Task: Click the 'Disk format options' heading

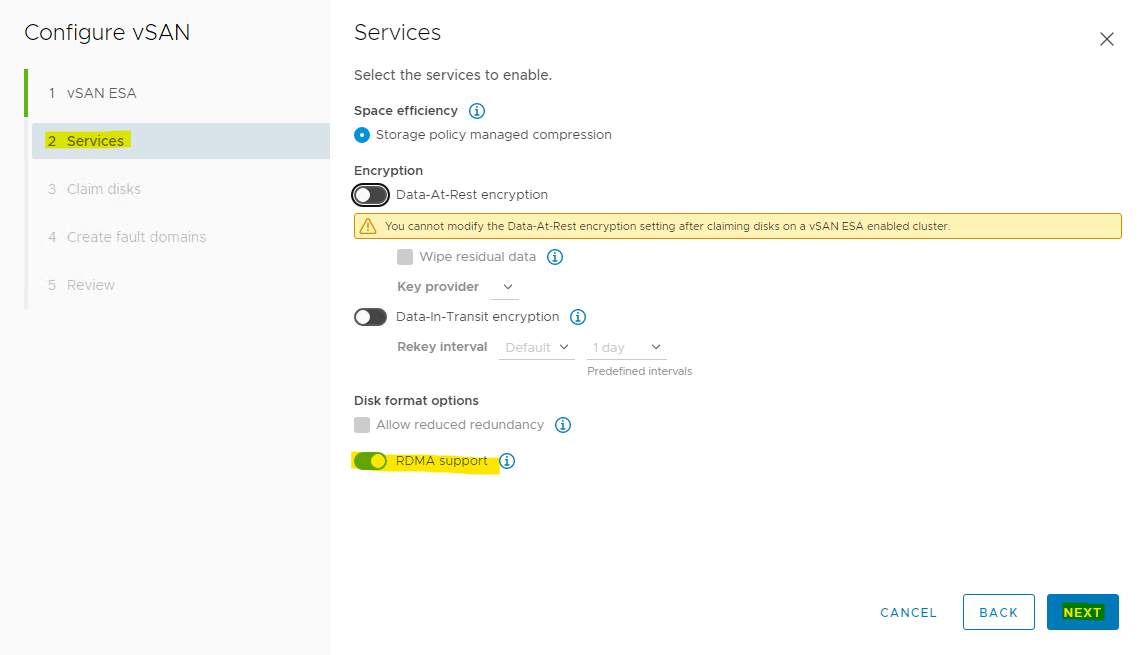Action: 416,401
